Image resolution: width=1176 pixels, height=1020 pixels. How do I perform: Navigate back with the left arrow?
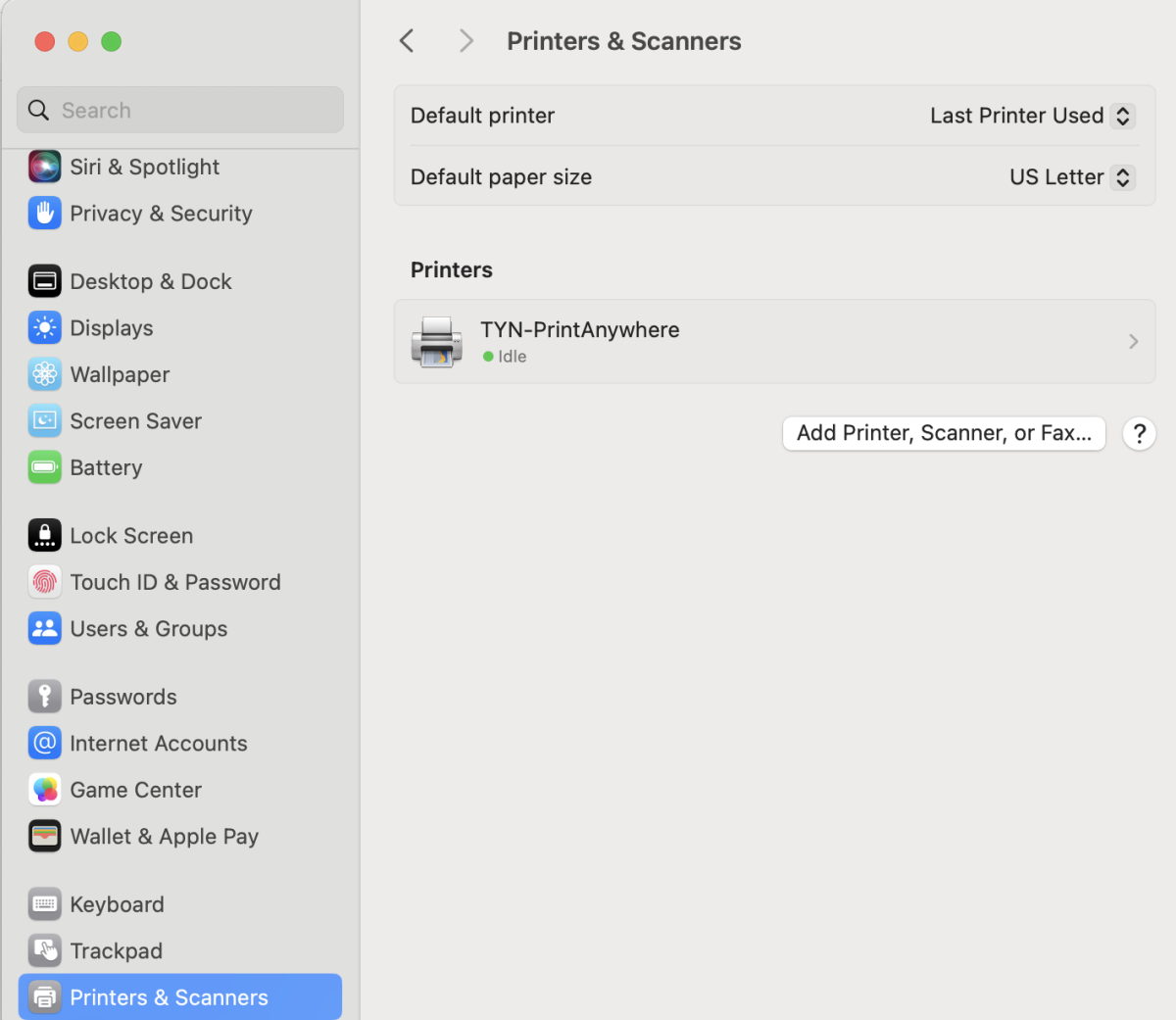(408, 41)
